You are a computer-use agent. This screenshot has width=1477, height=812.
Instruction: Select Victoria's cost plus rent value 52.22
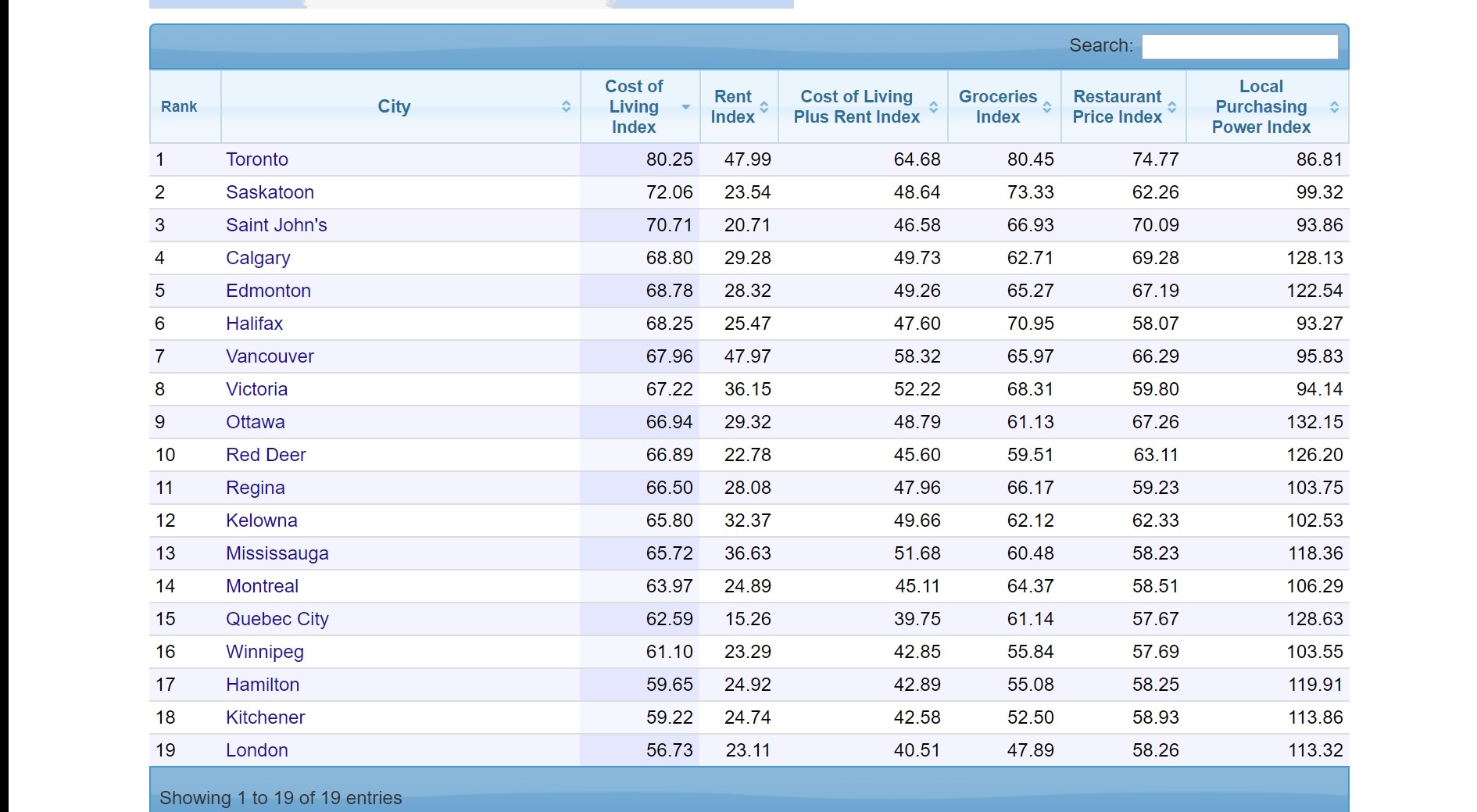917,389
